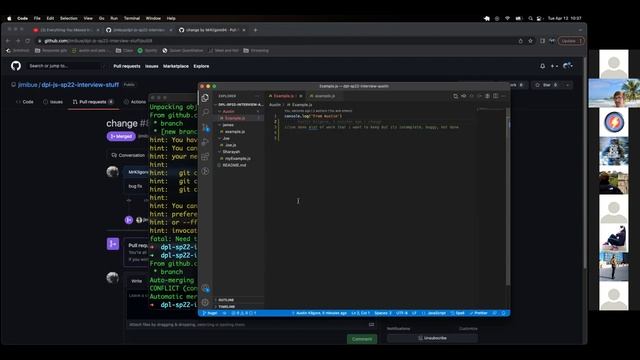Open the Conversation tab of the pull request
Image resolution: width=640 pixels, height=360 pixels.
[128, 155]
